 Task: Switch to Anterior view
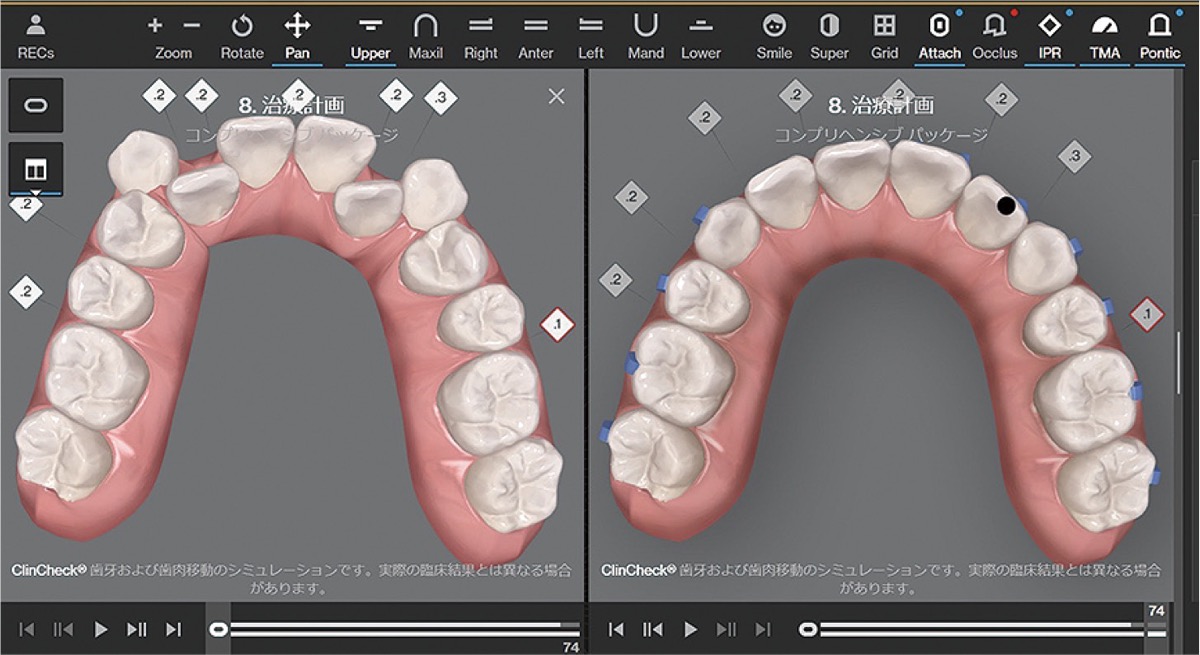[x=536, y=35]
